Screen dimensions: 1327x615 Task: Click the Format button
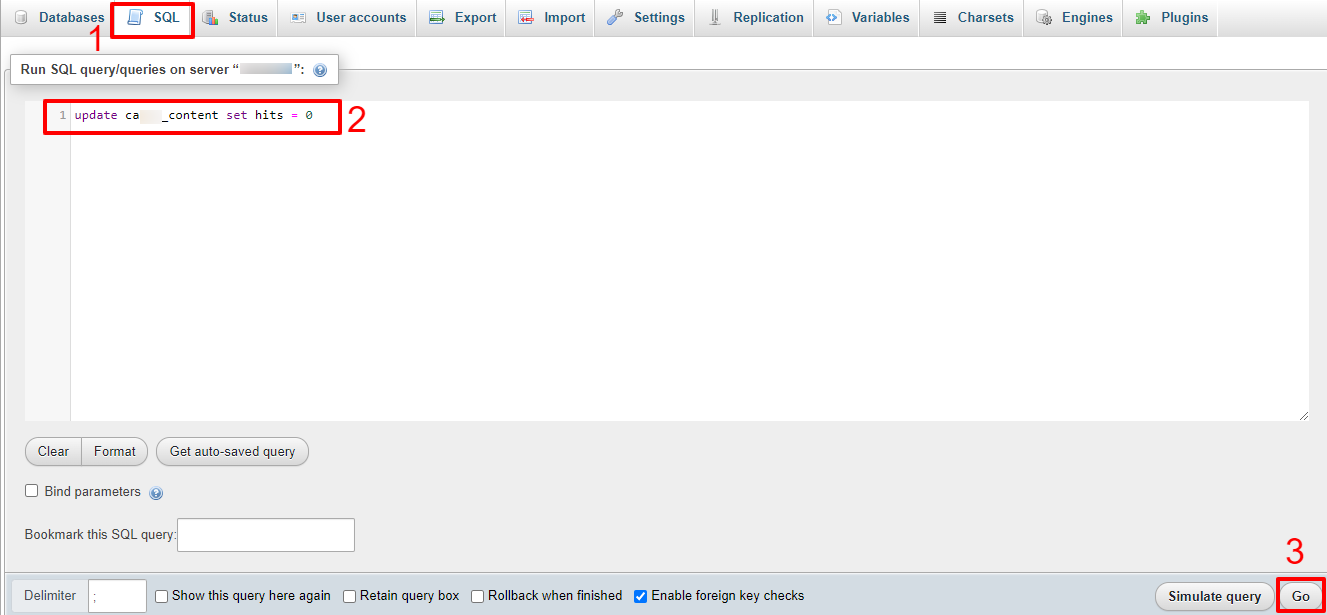[x=115, y=452]
